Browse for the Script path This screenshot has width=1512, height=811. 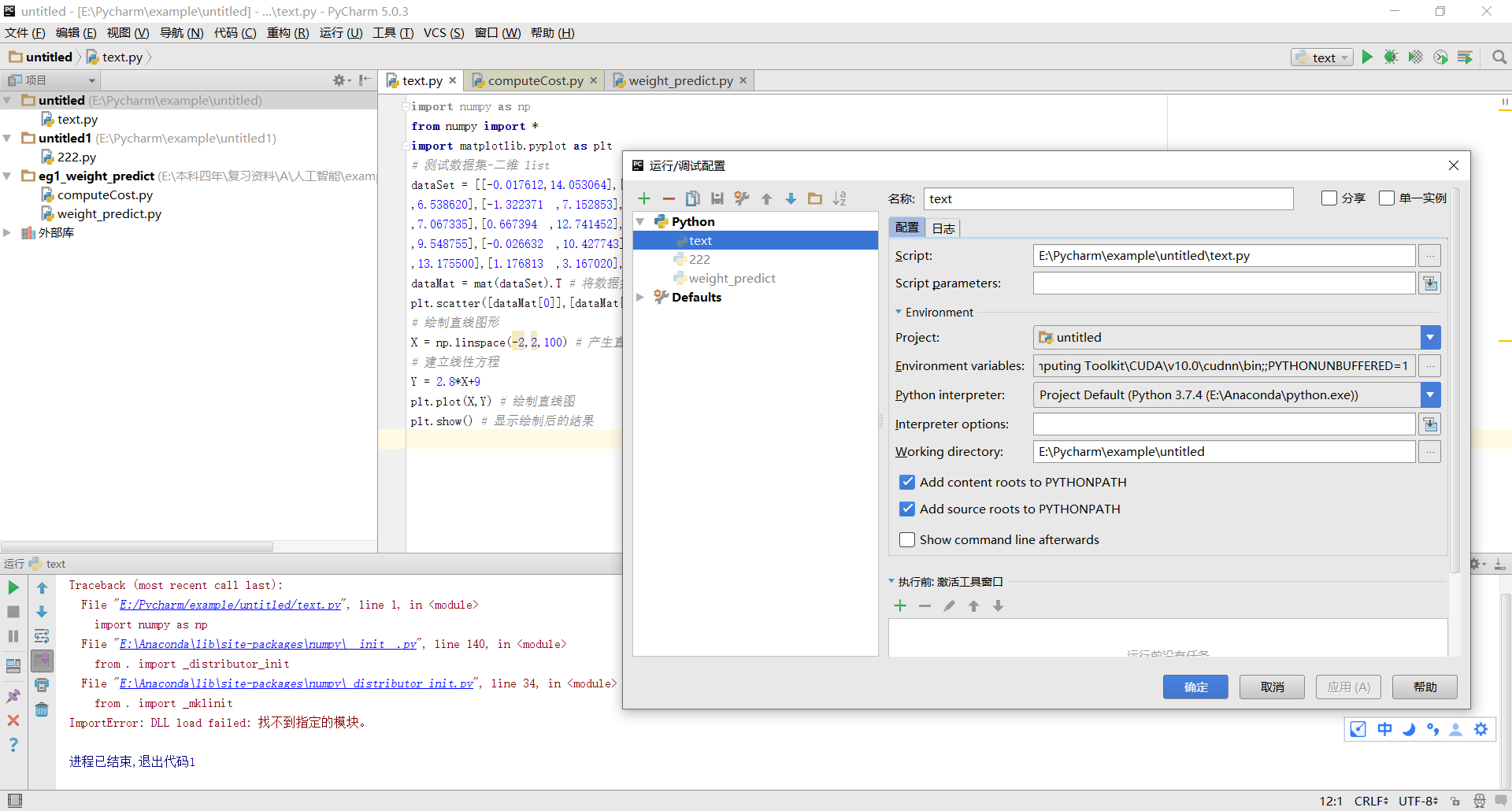[x=1430, y=256]
